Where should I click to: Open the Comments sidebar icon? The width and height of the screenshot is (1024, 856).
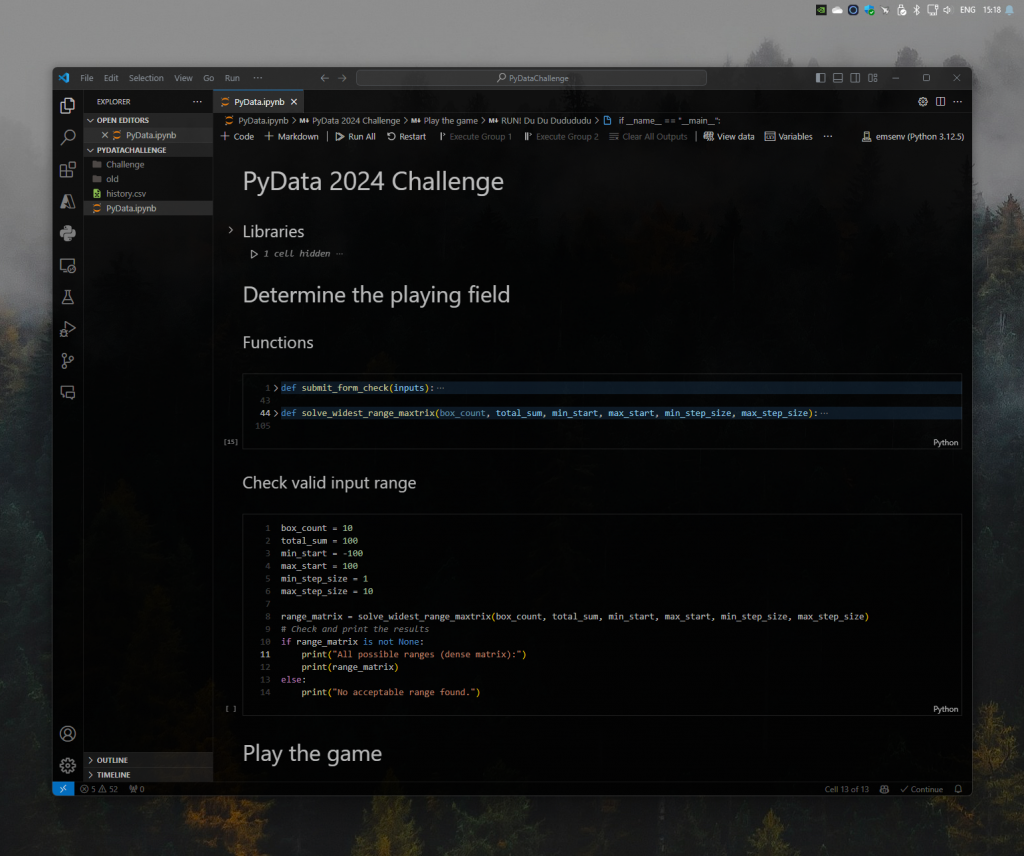coord(67,393)
